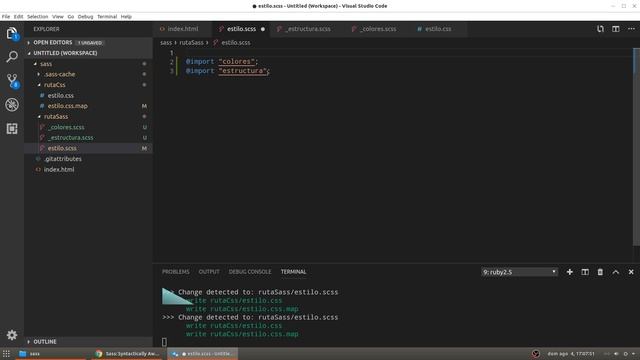Click the 1 Unsaved badge
640x360 pixels.
click(90, 43)
